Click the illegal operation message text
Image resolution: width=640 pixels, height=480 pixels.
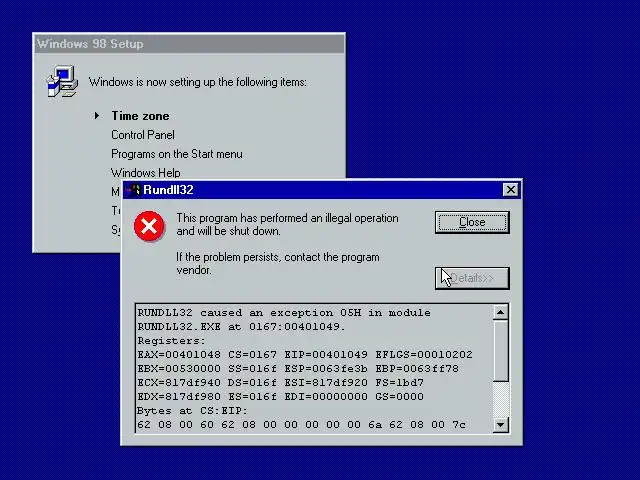(x=287, y=224)
